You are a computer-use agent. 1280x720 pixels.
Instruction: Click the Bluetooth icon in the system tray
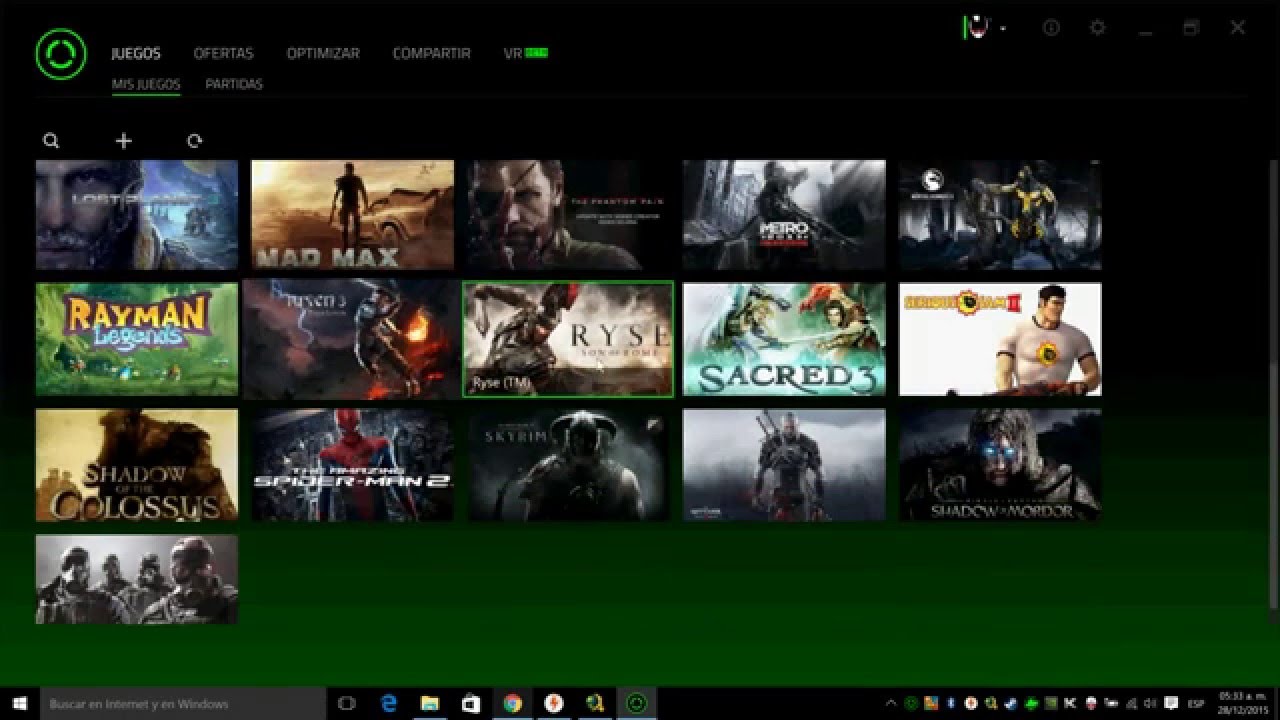point(951,703)
